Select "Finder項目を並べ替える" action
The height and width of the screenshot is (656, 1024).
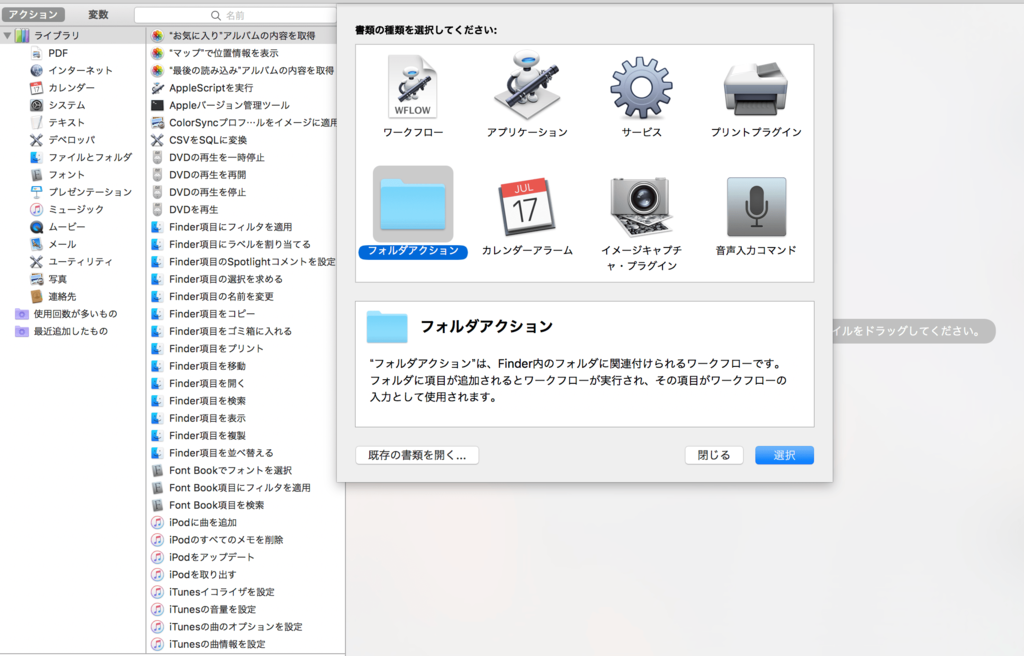click(221, 453)
